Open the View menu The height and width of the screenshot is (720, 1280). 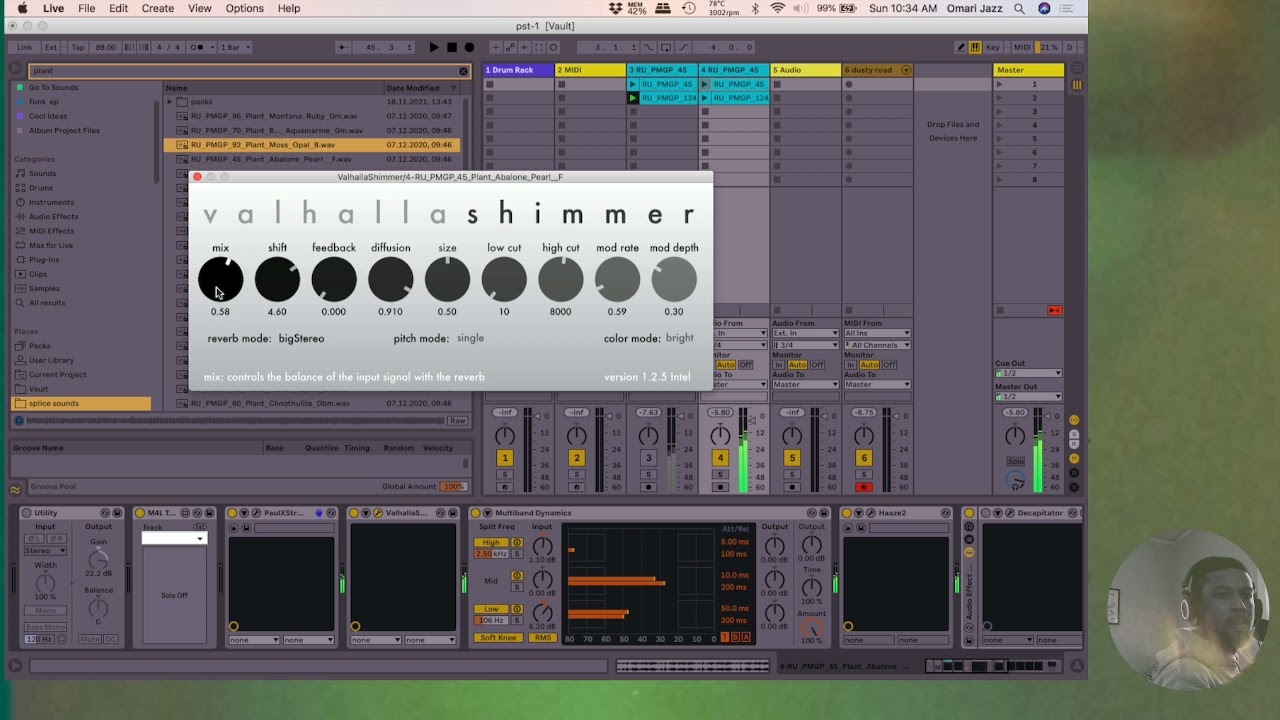[x=200, y=8]
